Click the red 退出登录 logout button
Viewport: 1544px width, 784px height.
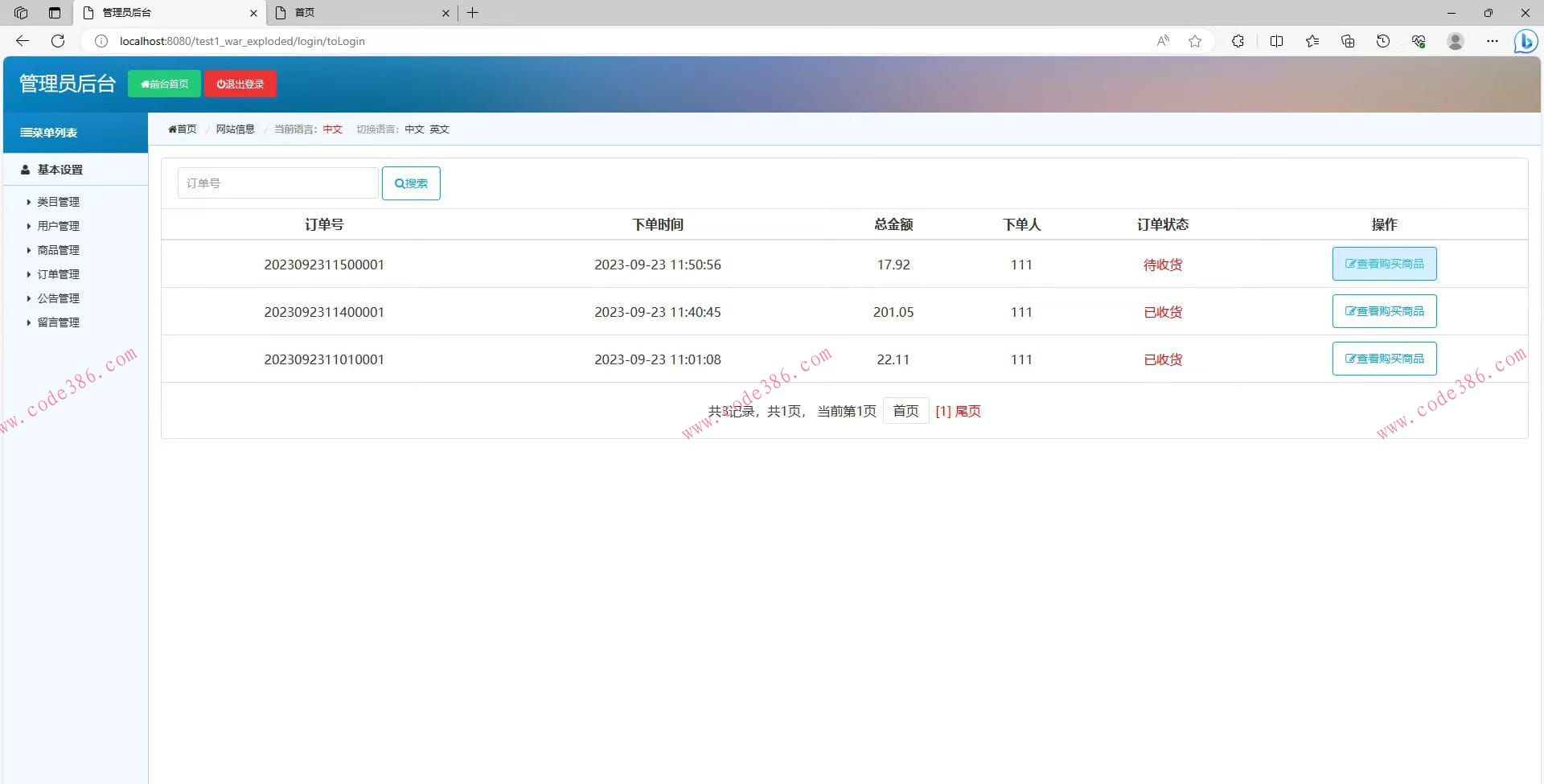(x=240, y=84)
